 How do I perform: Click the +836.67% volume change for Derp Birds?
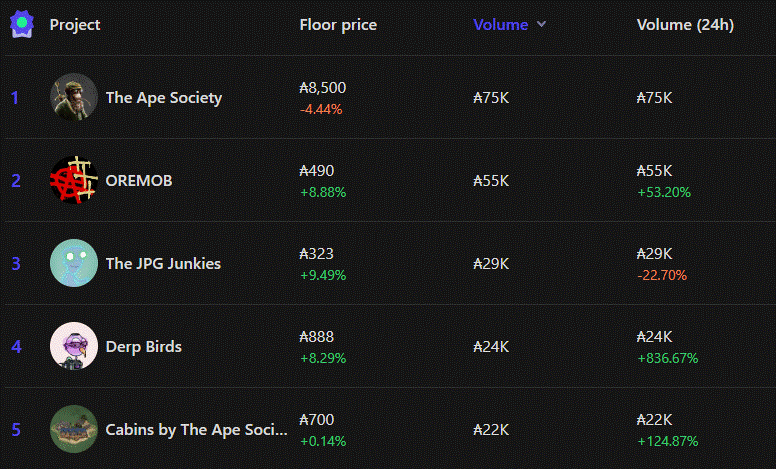click(x=668, y=358)
